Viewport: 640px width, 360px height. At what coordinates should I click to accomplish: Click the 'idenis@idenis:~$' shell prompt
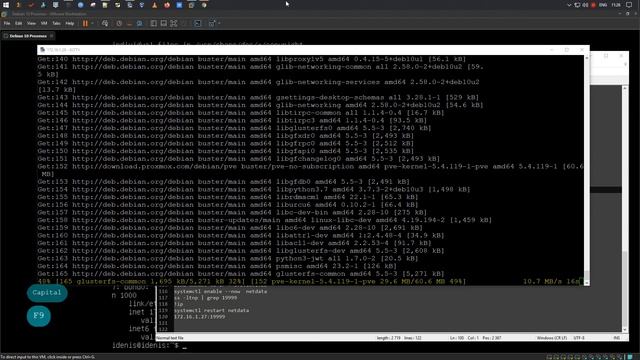(145, 346)
